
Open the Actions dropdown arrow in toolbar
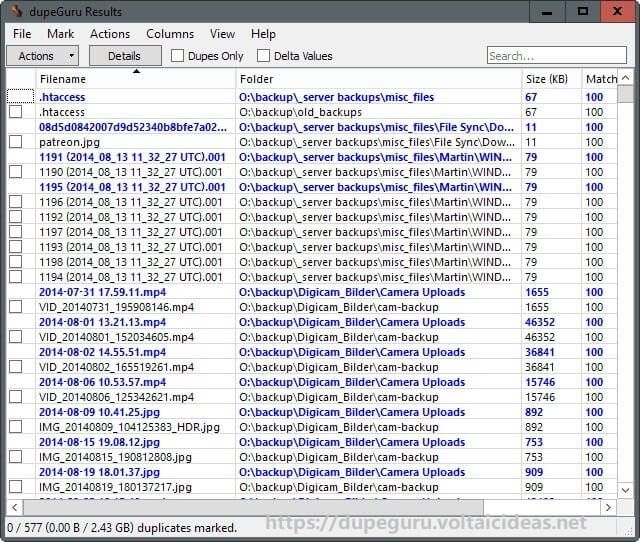pyautogui.click(x=71, y=55)
